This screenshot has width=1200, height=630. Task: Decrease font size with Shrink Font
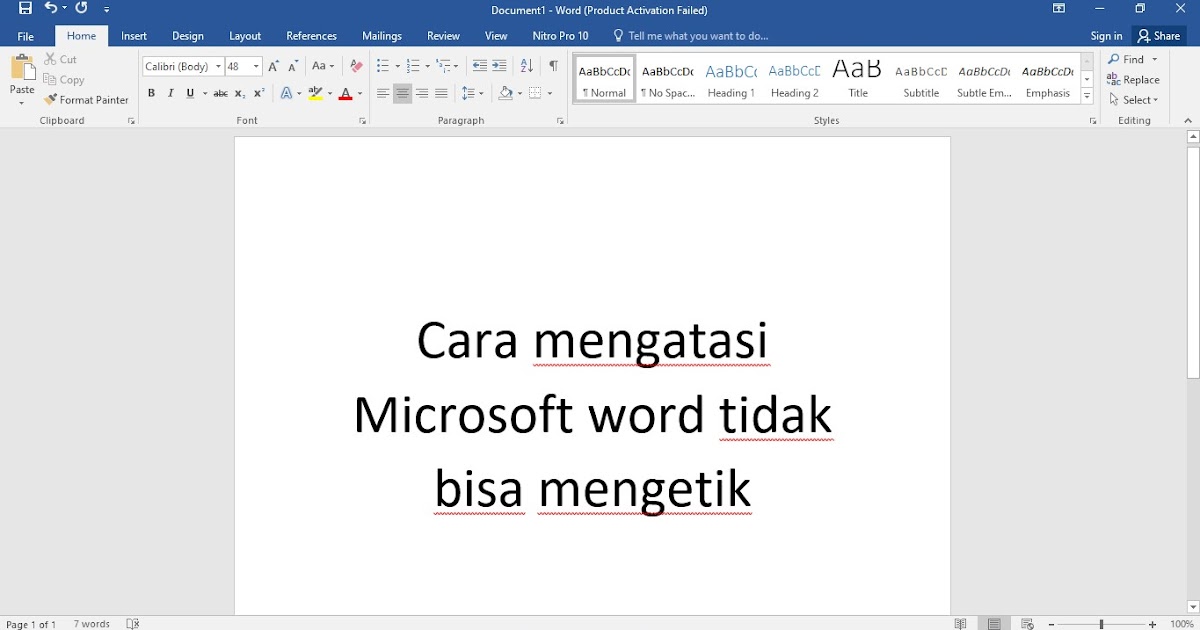293,66
